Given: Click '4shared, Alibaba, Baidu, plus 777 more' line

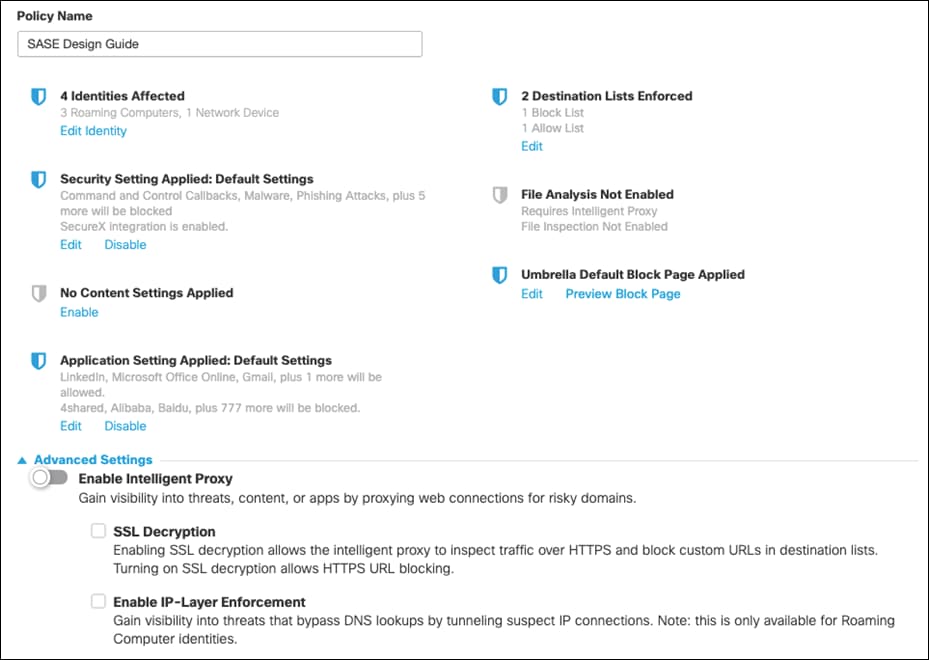Looking at the screenshot, I should 210,408.
